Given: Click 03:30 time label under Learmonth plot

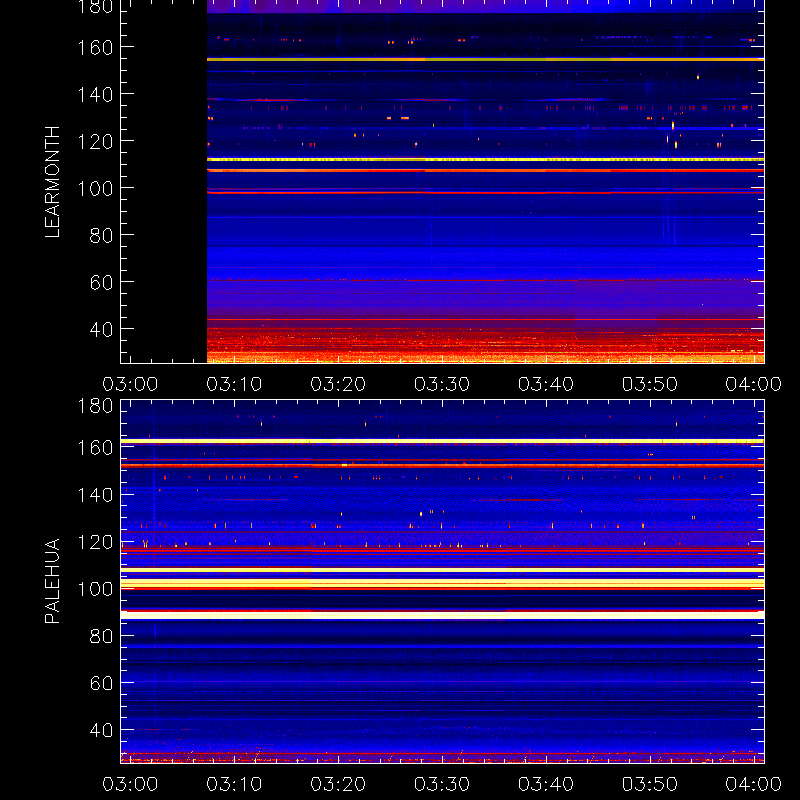Looking at the screenshot, I should [442, 384].
